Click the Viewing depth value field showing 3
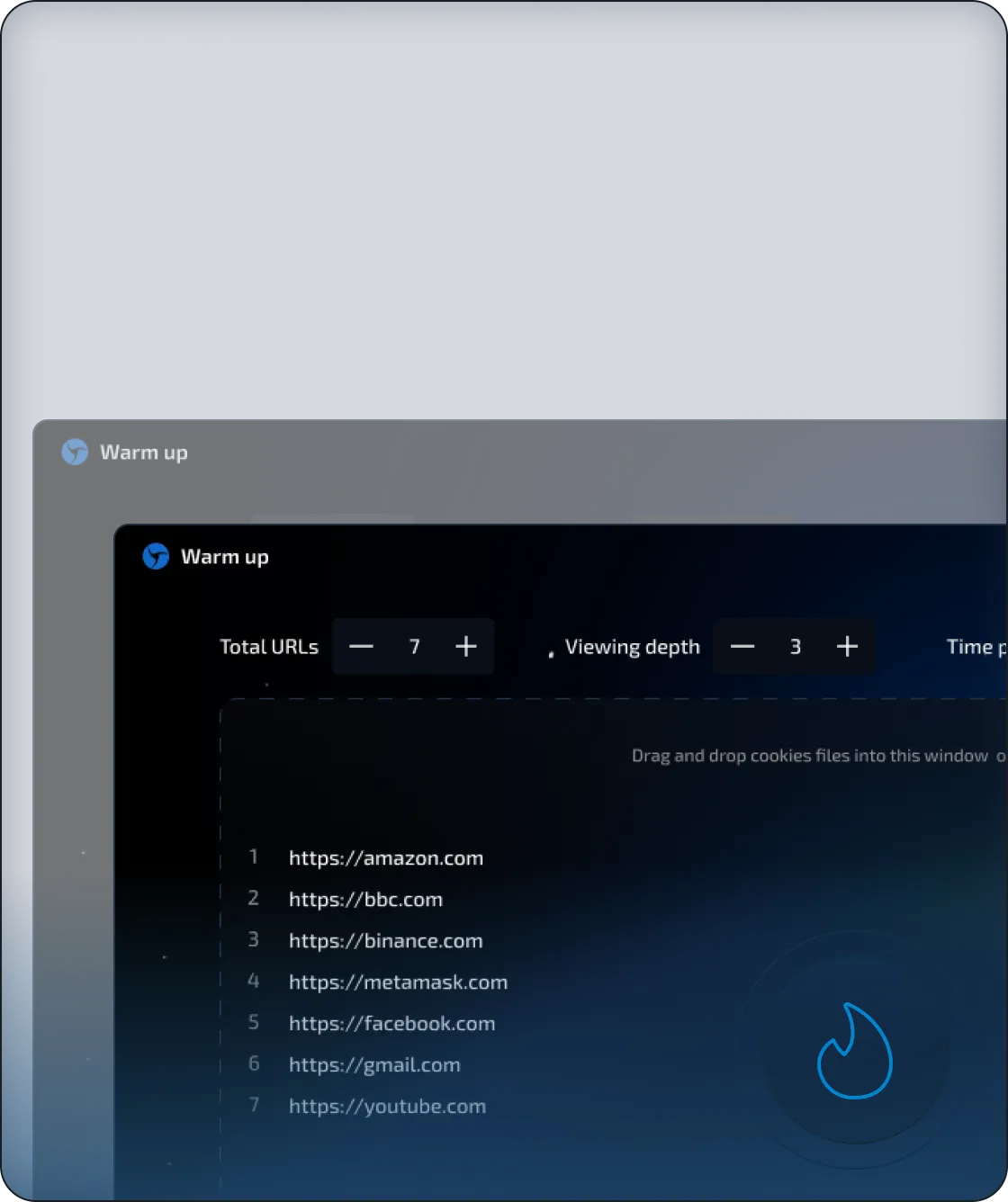Image resolution: width=1008 pixels, height=1202 pixels. coord(796,647)
